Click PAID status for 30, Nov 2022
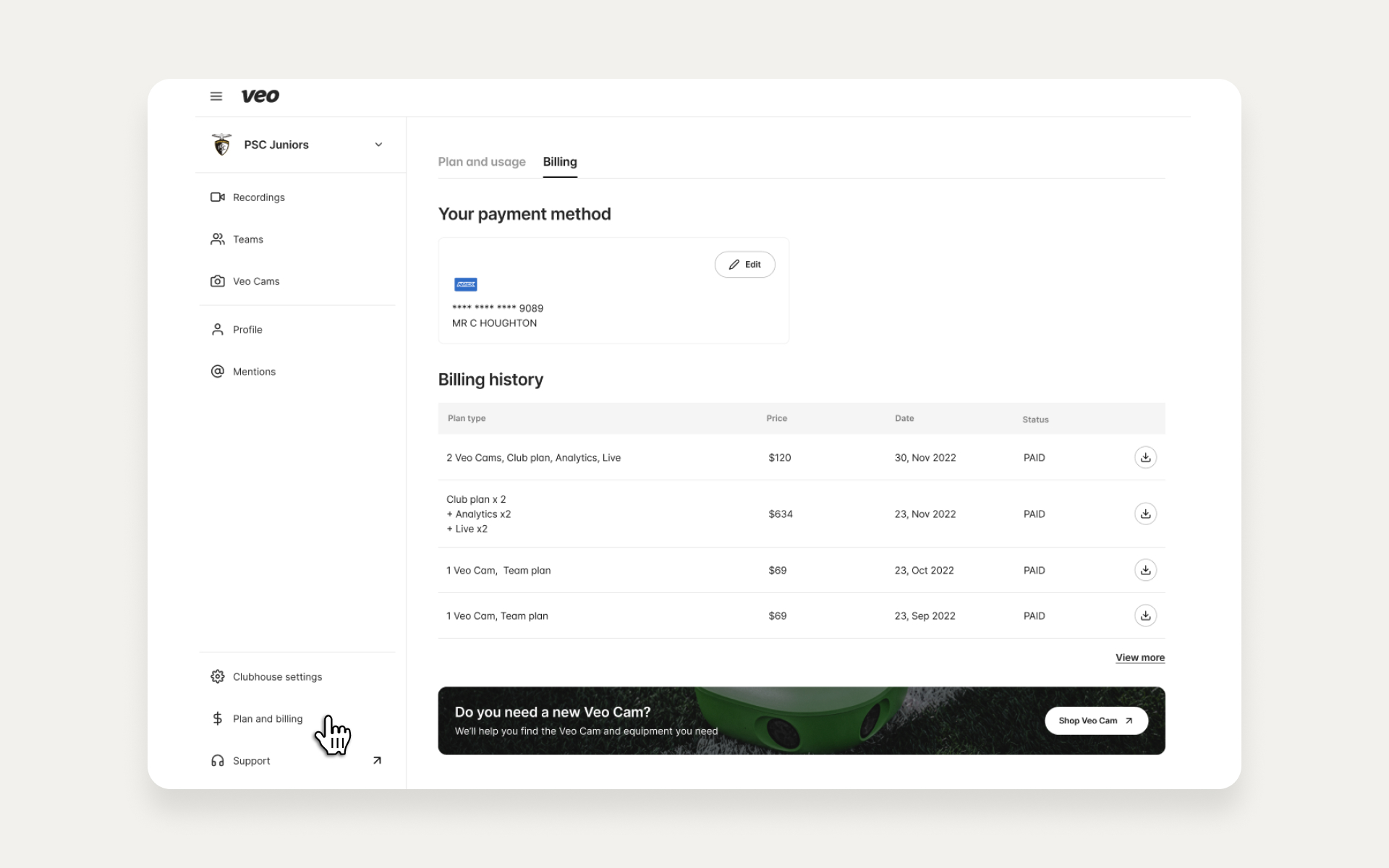Image resolution: width=1389 pixels, height=868 pixels. [1034, 458]
